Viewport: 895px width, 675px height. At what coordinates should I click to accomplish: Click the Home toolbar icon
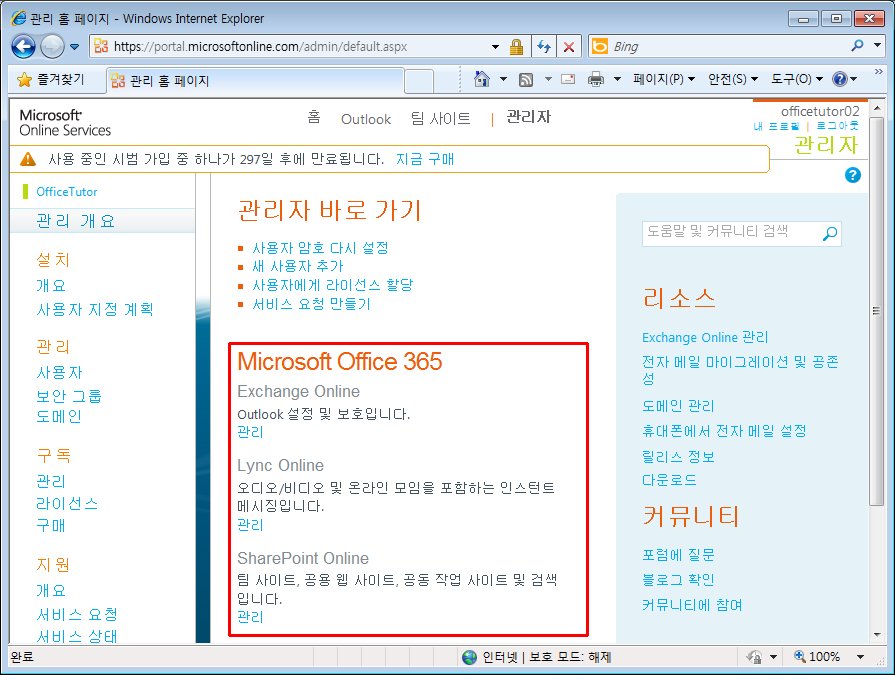(482, 79)
